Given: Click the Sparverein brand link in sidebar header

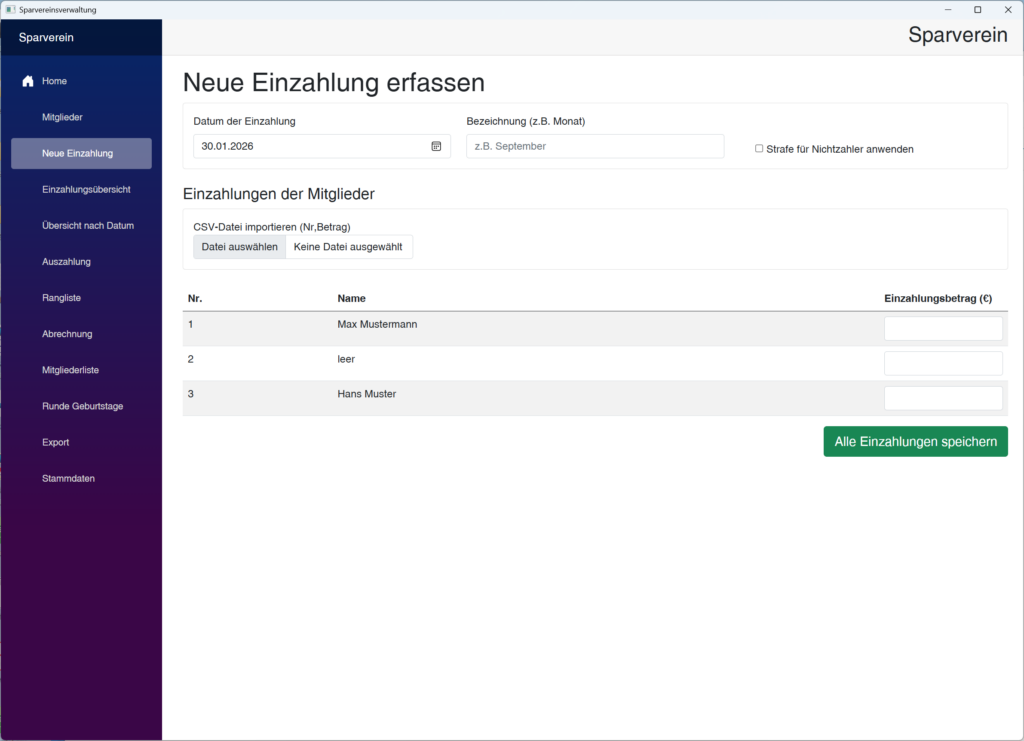Looking at the screenshot, I should 46,38.
